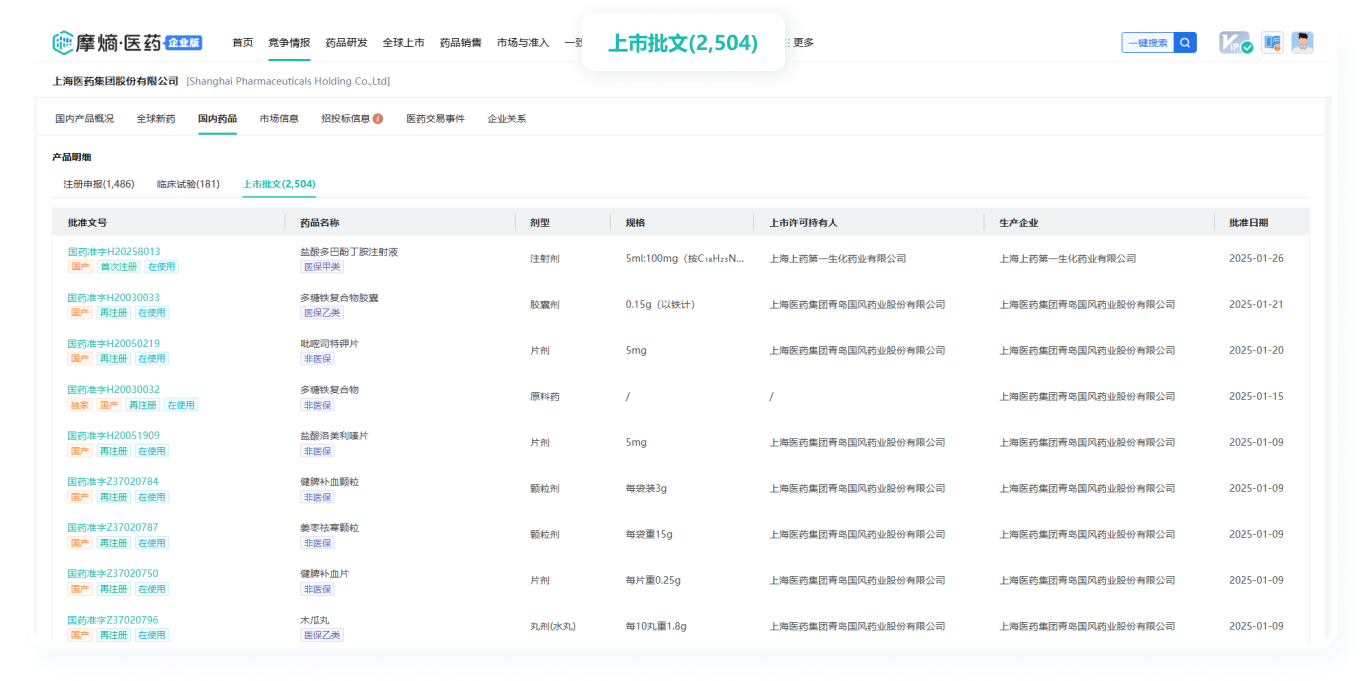Click the 2025-01-26 approval date cell
1366x681 pixels.
1256,258
